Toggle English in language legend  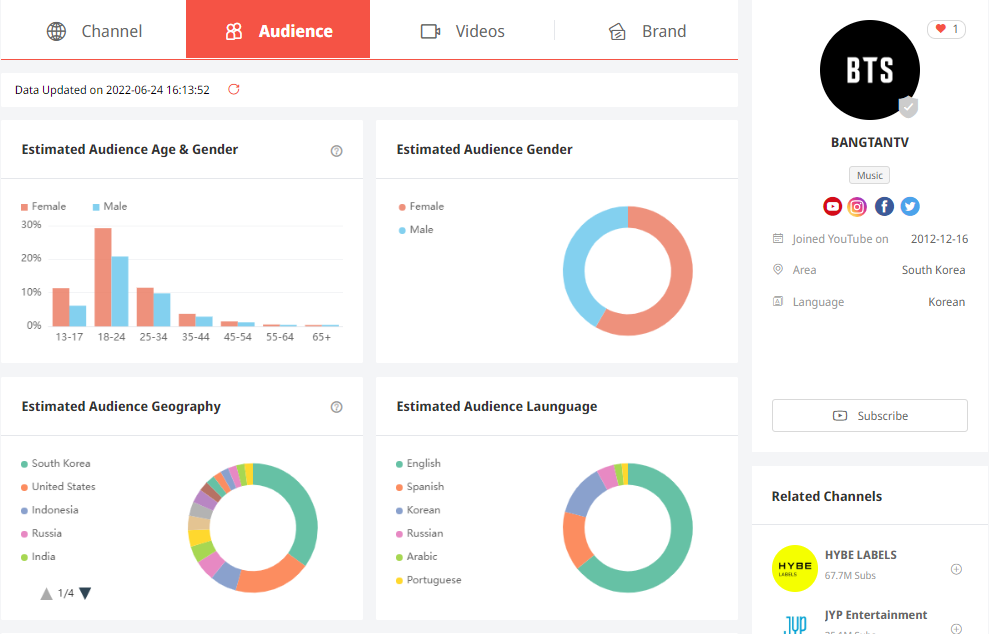pos(418,464)
